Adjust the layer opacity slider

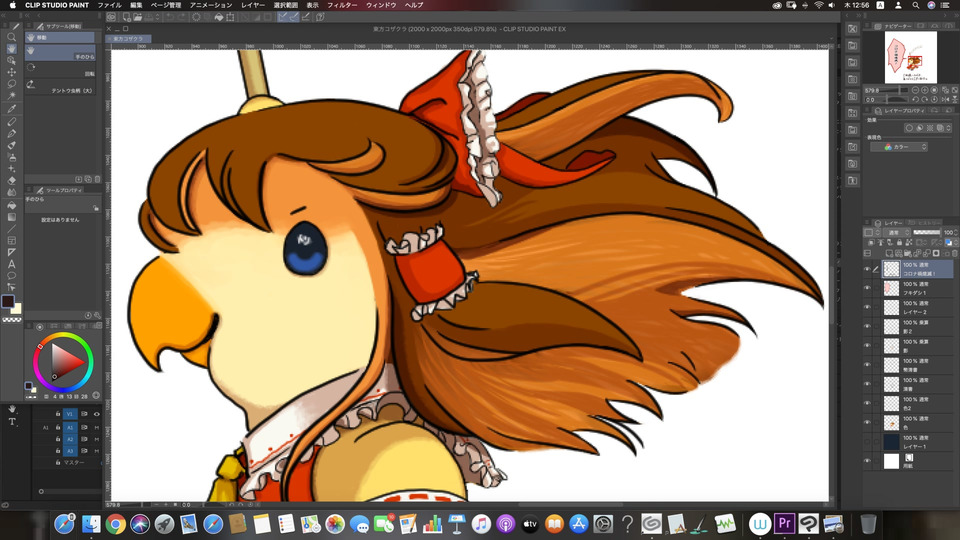coord(926,233)
